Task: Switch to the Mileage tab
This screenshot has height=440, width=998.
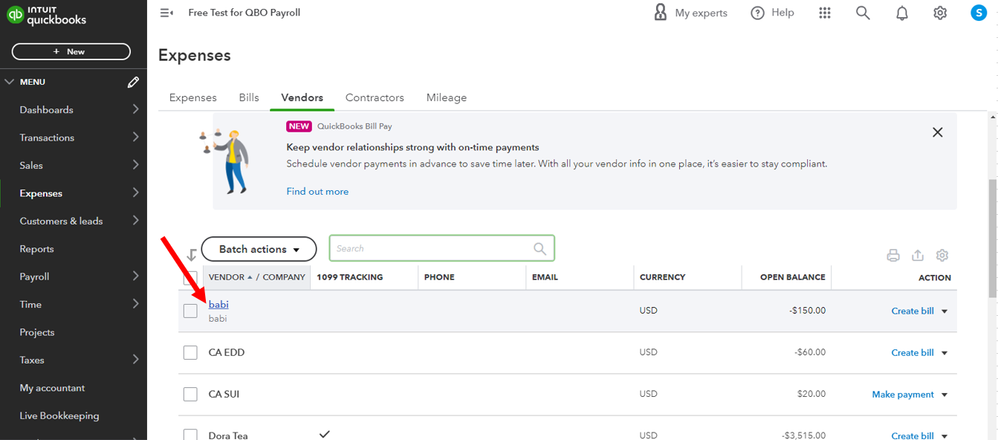Action: pos(447,97)
